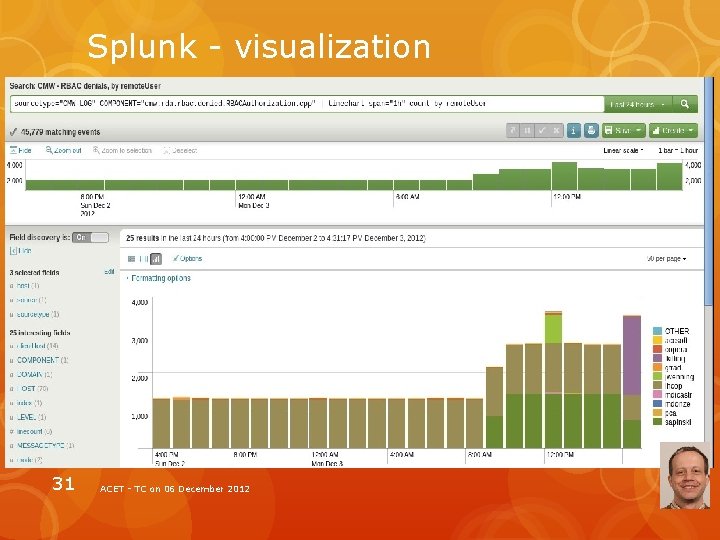720x540 pixels.
Task: Select the LEVEL (1) field
Action: coord(31,417)
